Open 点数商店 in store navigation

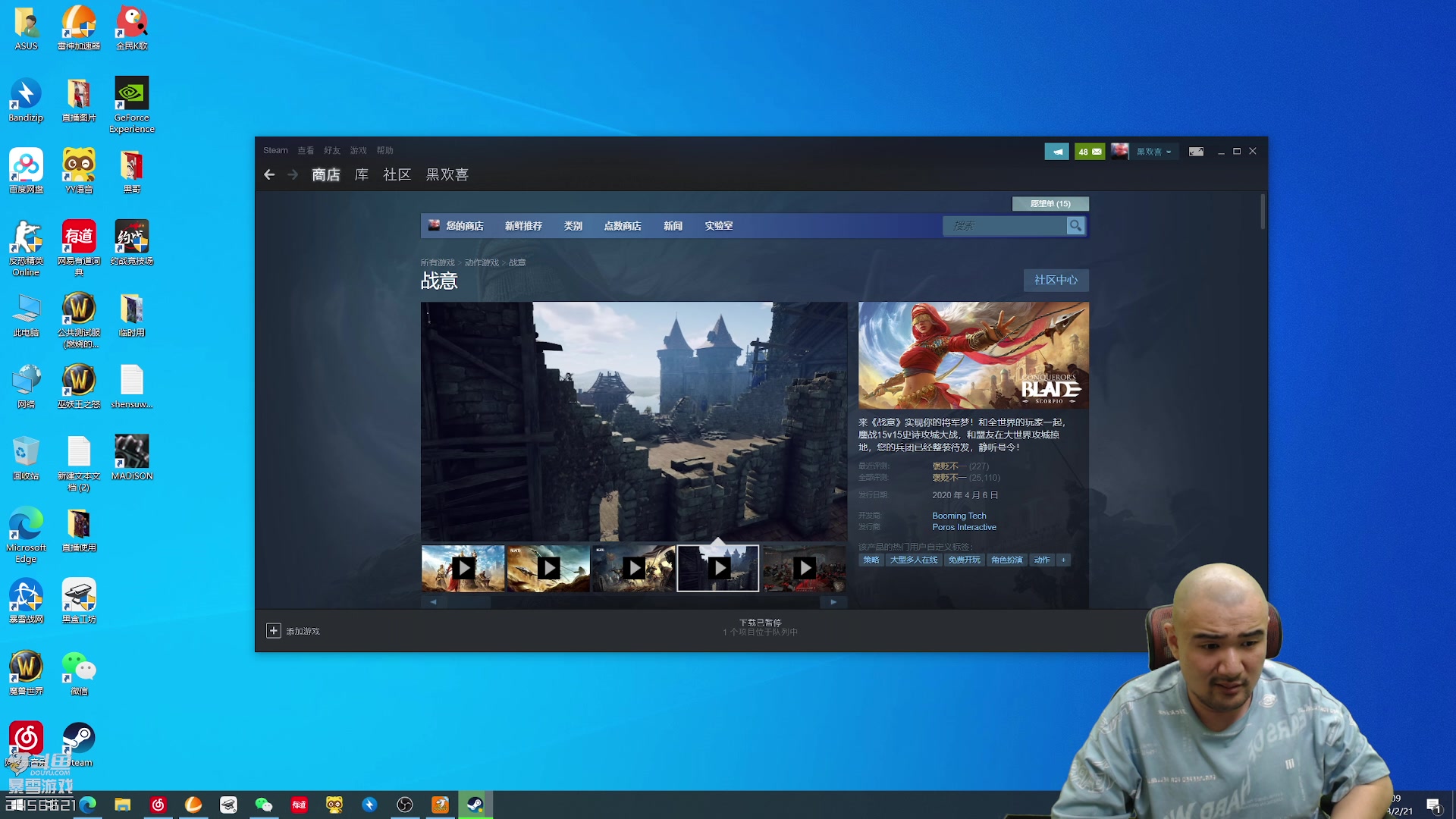click(x=623, y=226)
